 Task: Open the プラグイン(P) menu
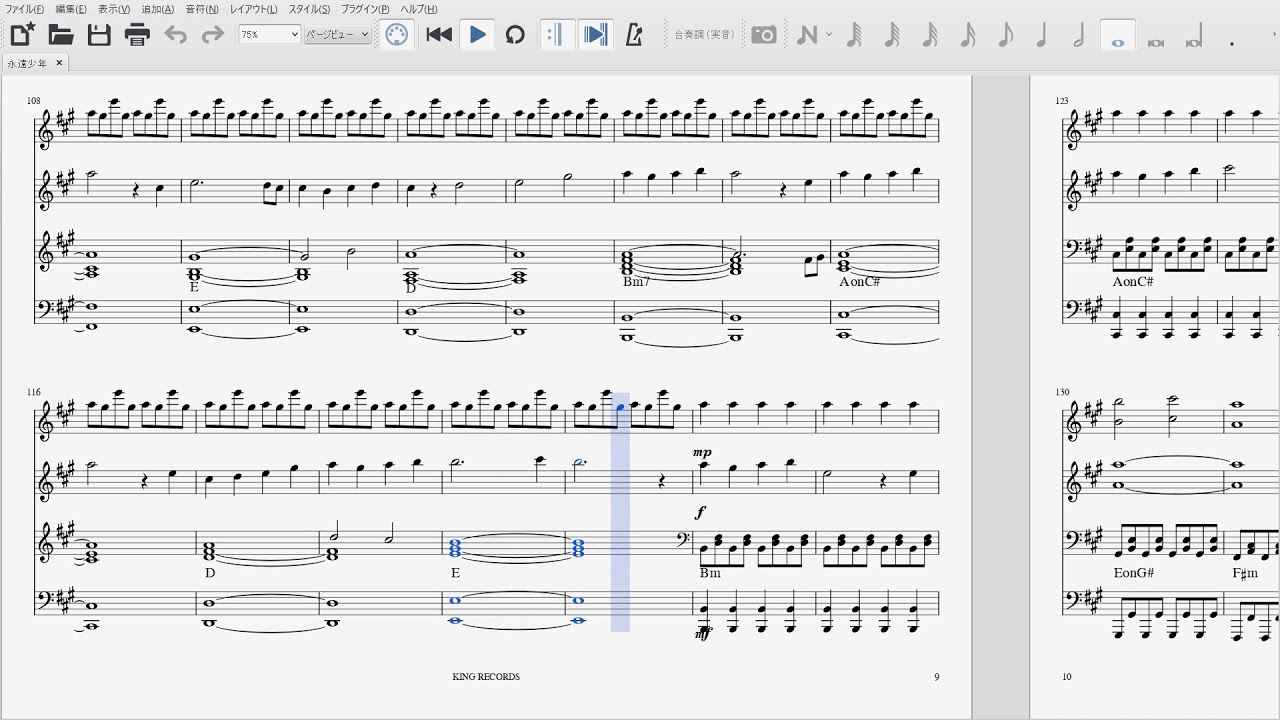365,9
